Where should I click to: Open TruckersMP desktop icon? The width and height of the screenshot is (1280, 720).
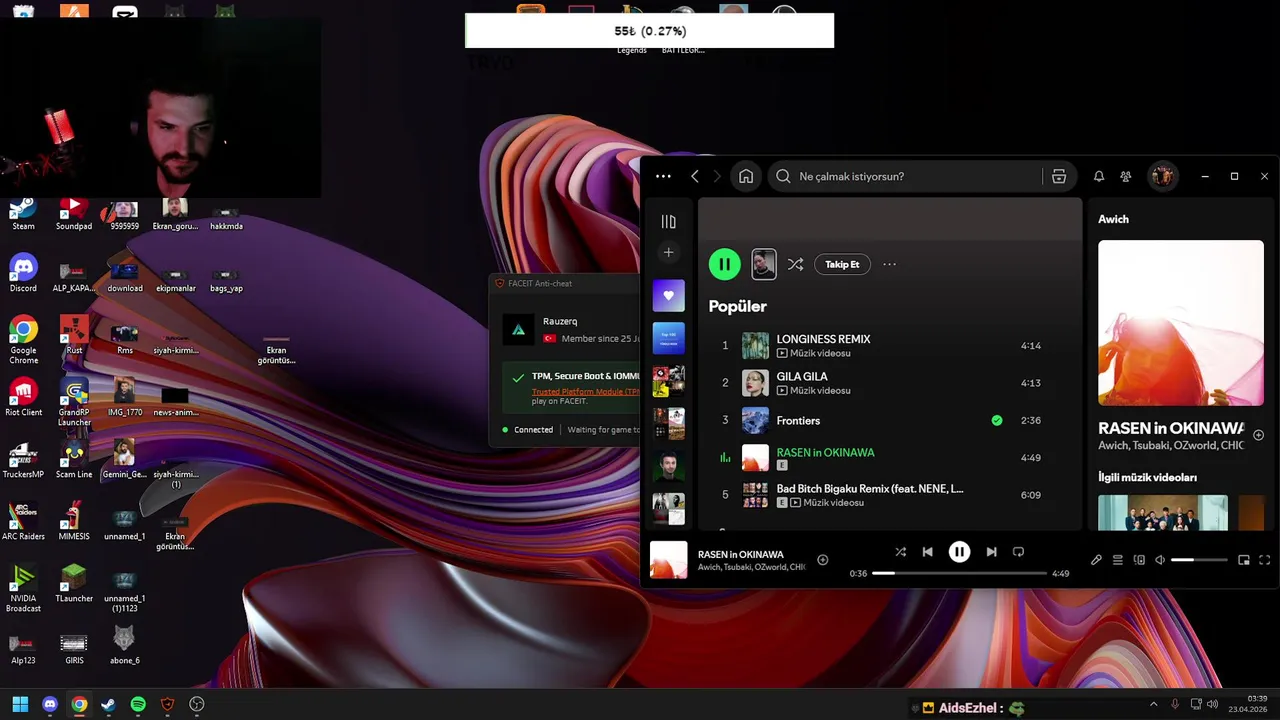(23, 460)
